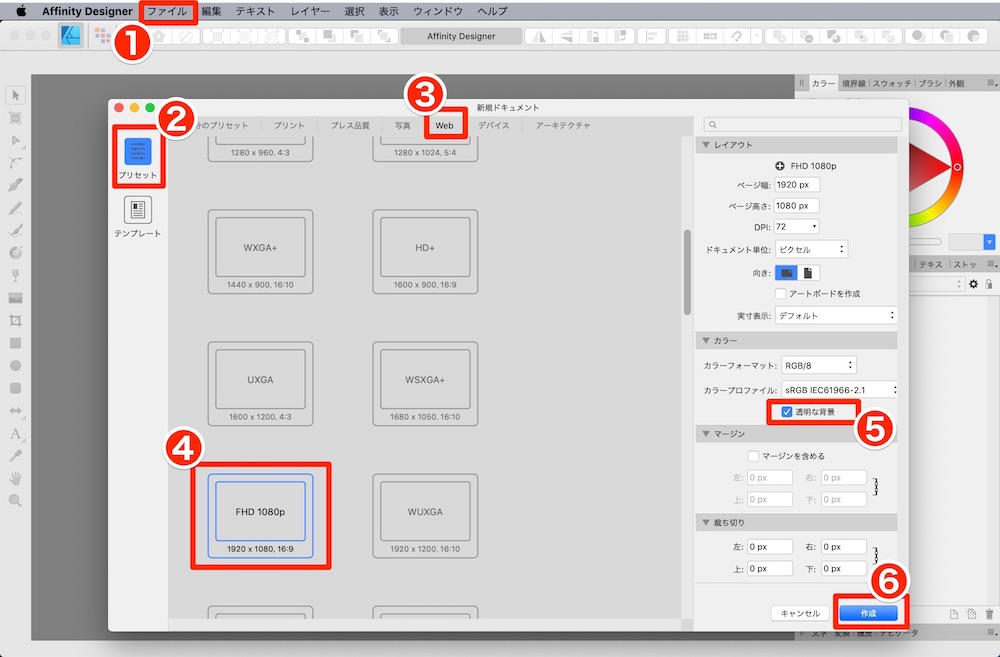Click the Designer Persona icon
1000x657 pixels.
tap(70, 36)
